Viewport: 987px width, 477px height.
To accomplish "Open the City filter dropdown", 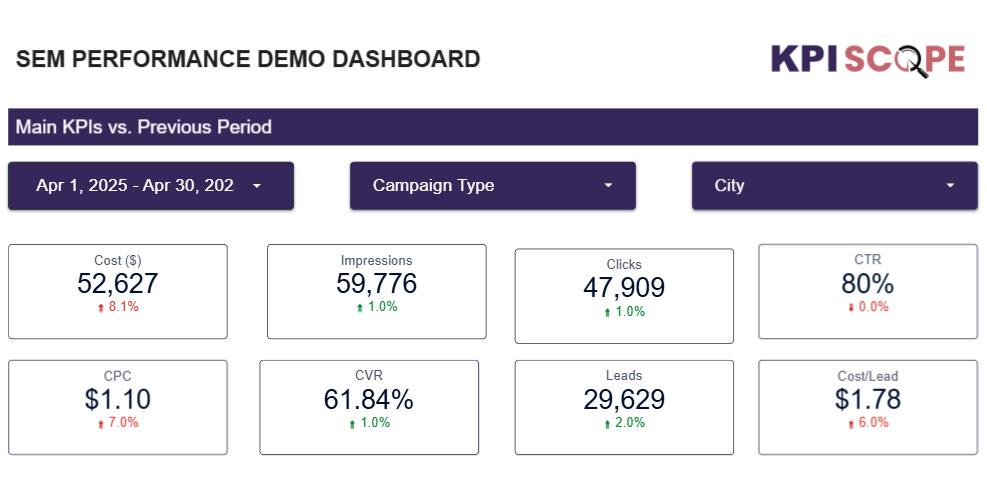I will pos(834,186).
